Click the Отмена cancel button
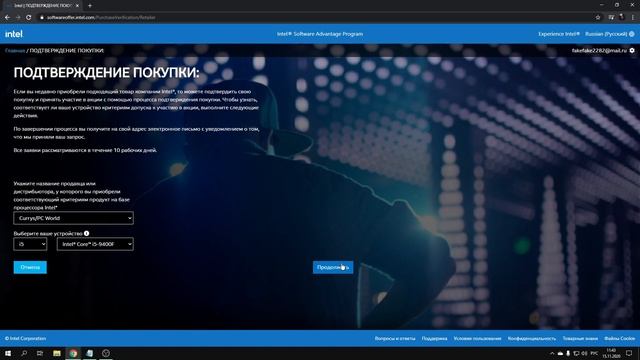Viewport: 640px width, 360px height. point(30,267)
